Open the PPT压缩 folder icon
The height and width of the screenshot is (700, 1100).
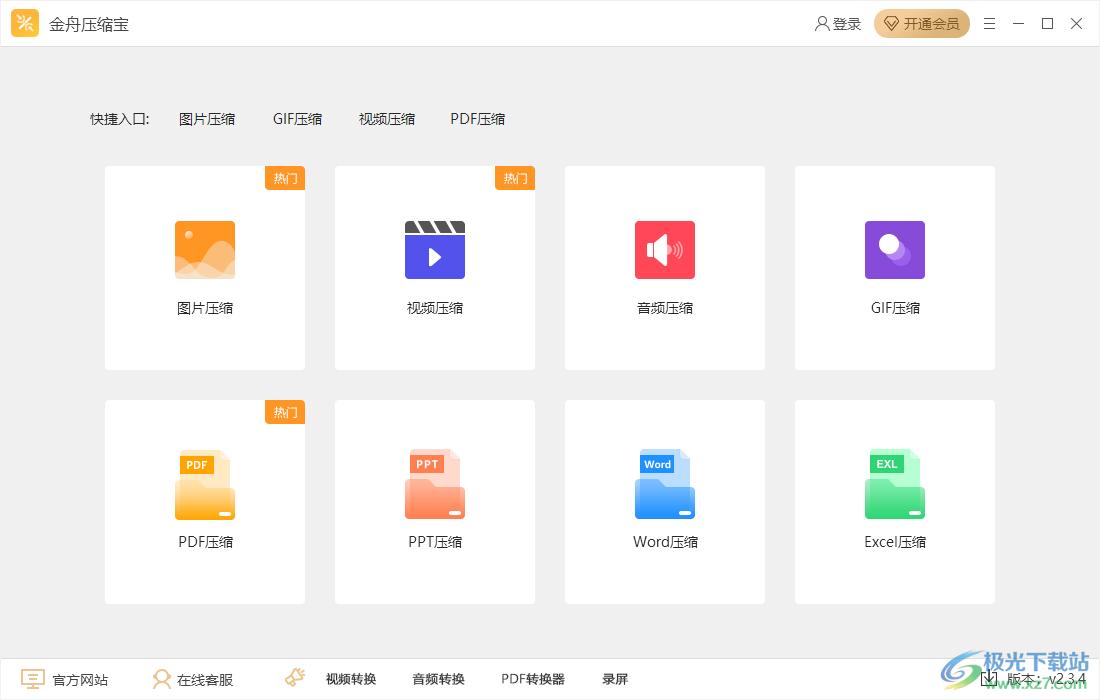click(x=435, y=485)
